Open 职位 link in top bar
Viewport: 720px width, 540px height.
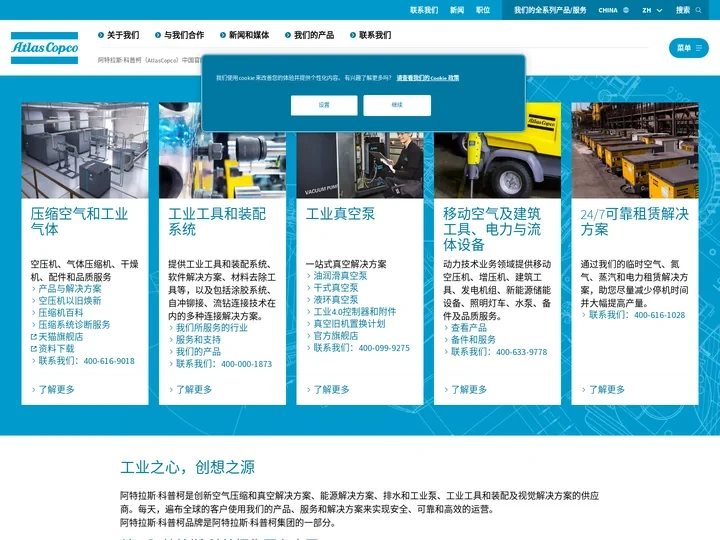483,10
